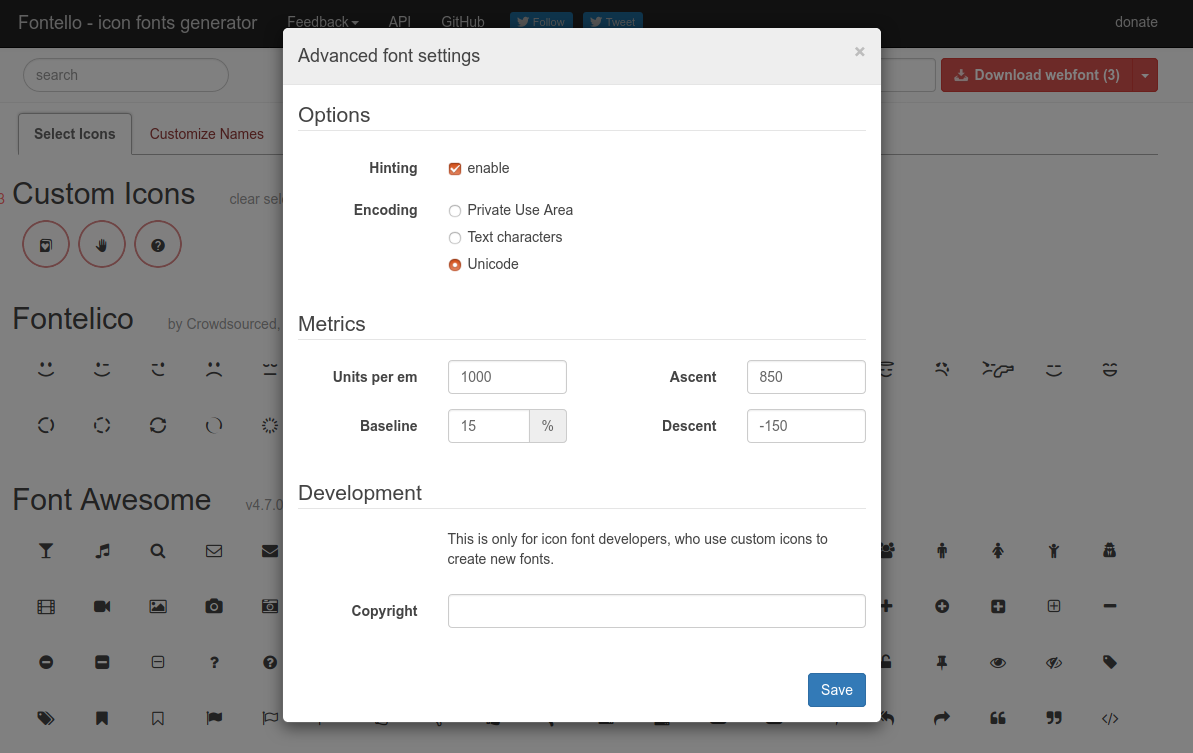Click the Copyright input field
The width and height of the screenshot is (1193, 753).
click(x=656, y=611)
